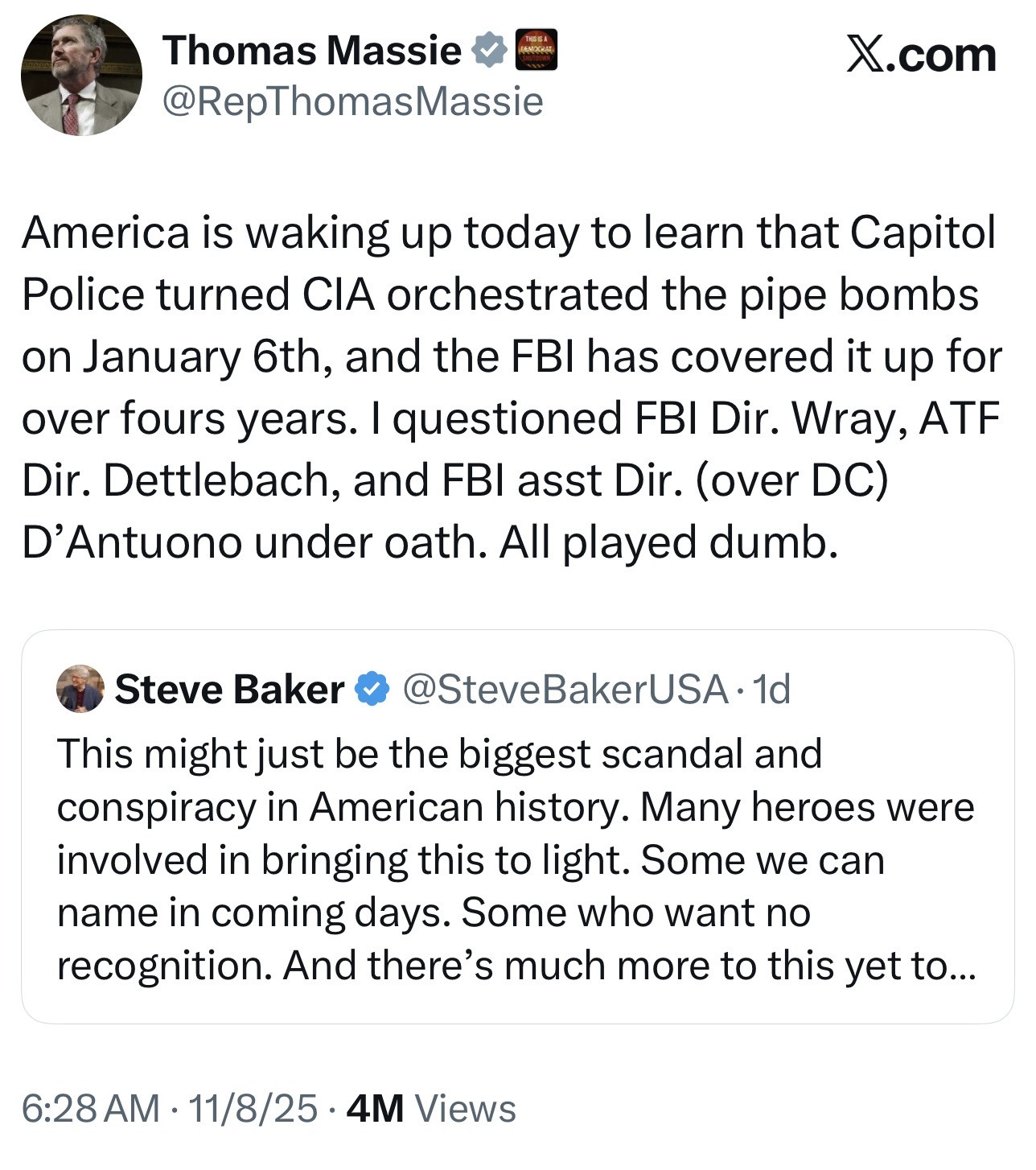Click "All played dumb." in the tweet
Viewport: 1036px width, 1170px height.
click(668, 543)
